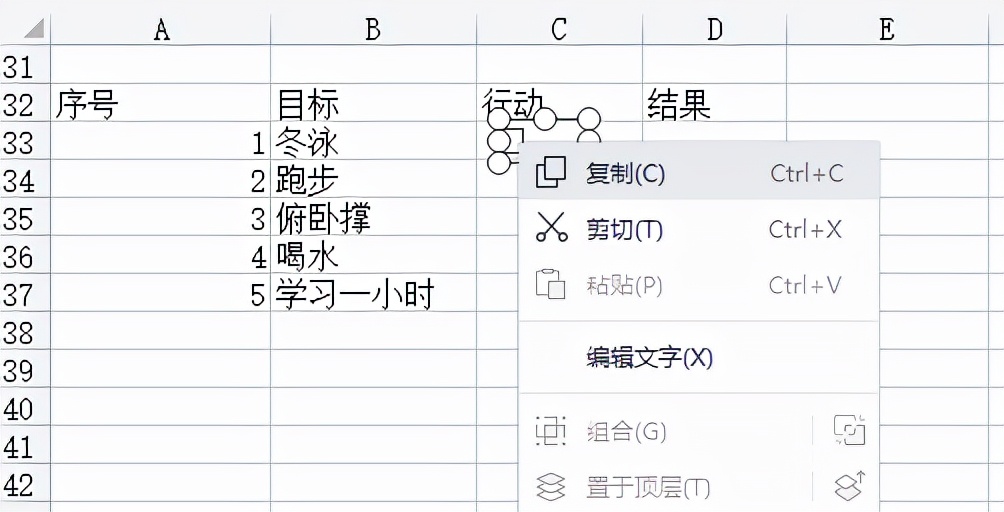Click the ungroup icon right of 组合
This screenshot has height=512, width=1004.
[x=850, y=430]
